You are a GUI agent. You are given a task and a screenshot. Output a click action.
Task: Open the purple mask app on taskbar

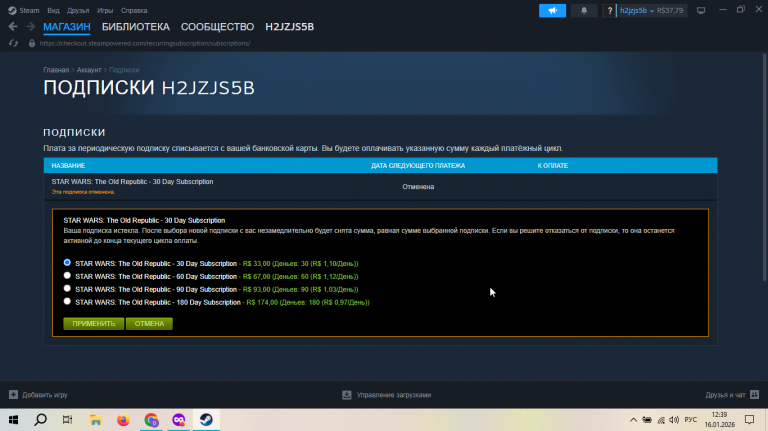(x=179, y=420)
